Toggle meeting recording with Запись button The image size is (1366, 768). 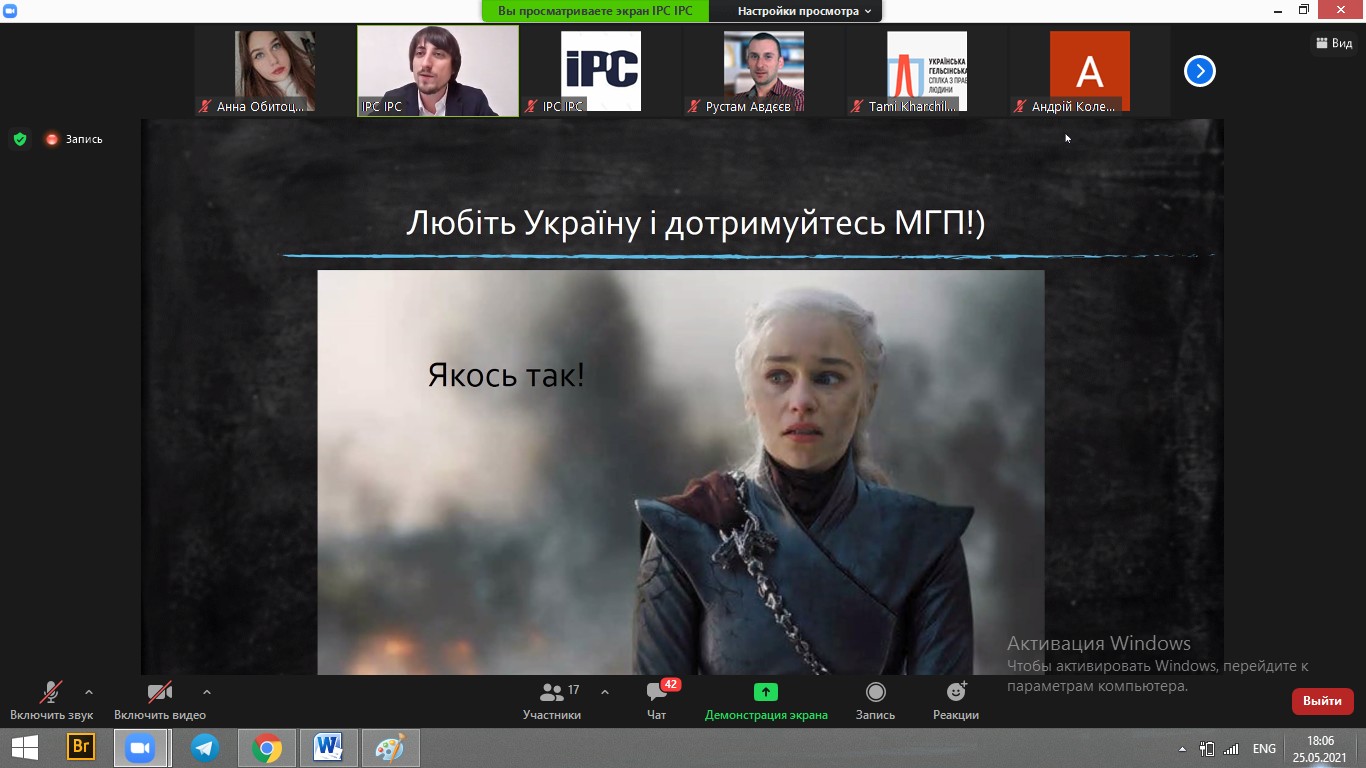tap(876, 700)
